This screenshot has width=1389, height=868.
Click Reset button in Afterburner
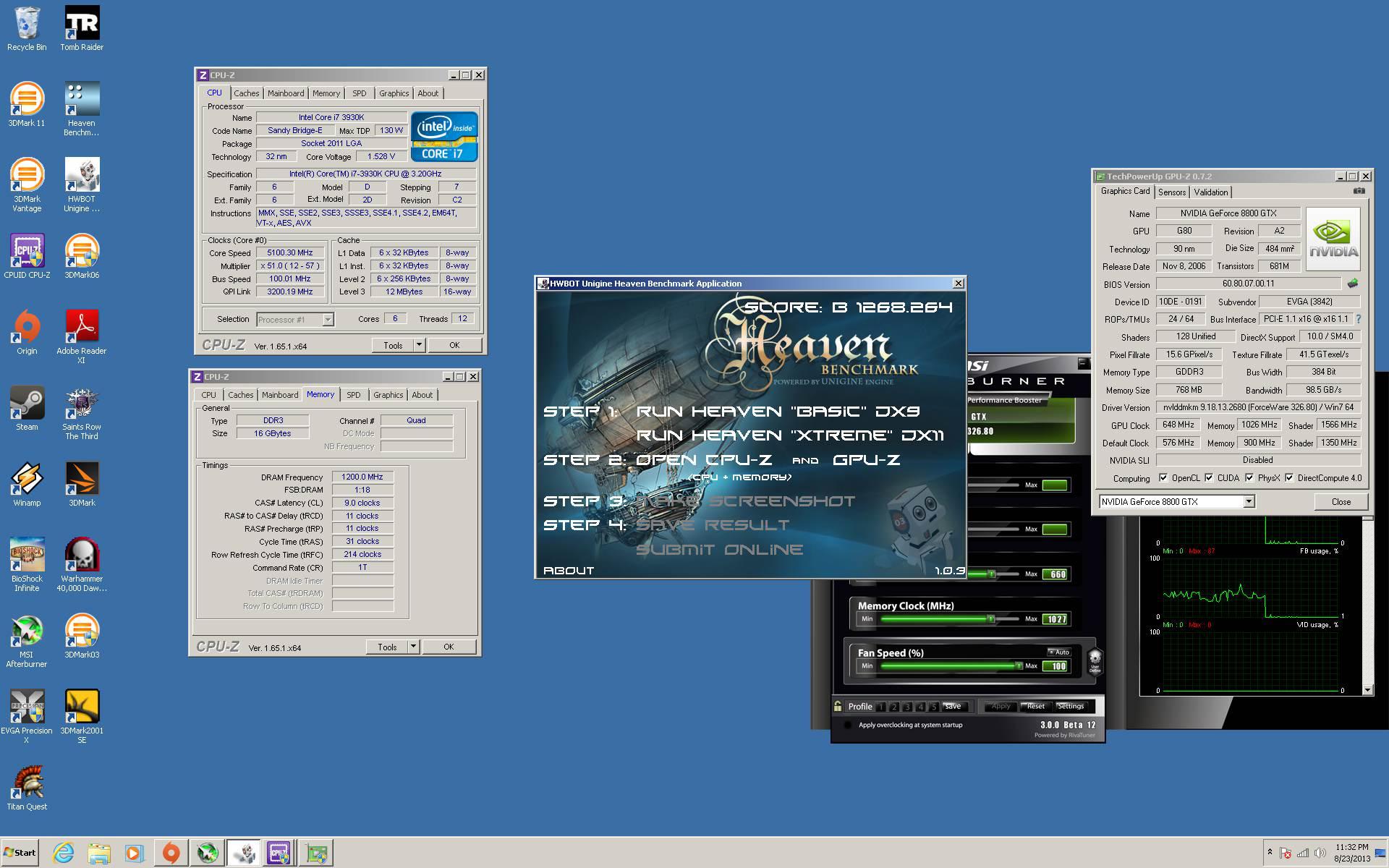[1036, 706]
